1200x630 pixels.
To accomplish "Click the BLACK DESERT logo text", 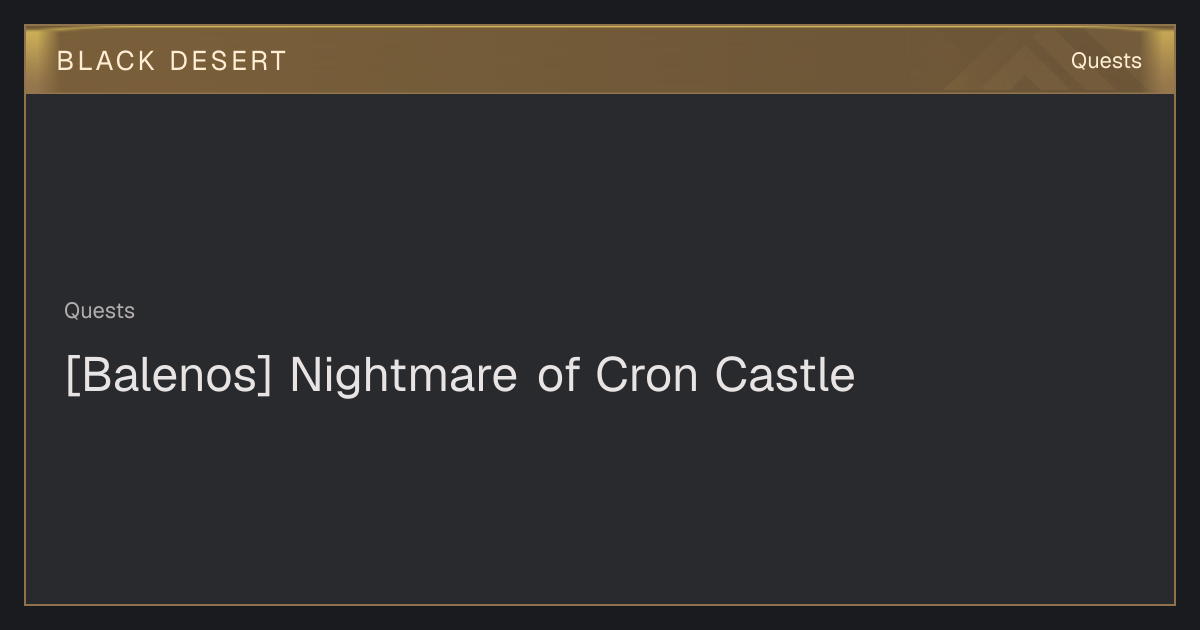I will tap(172, 61).
